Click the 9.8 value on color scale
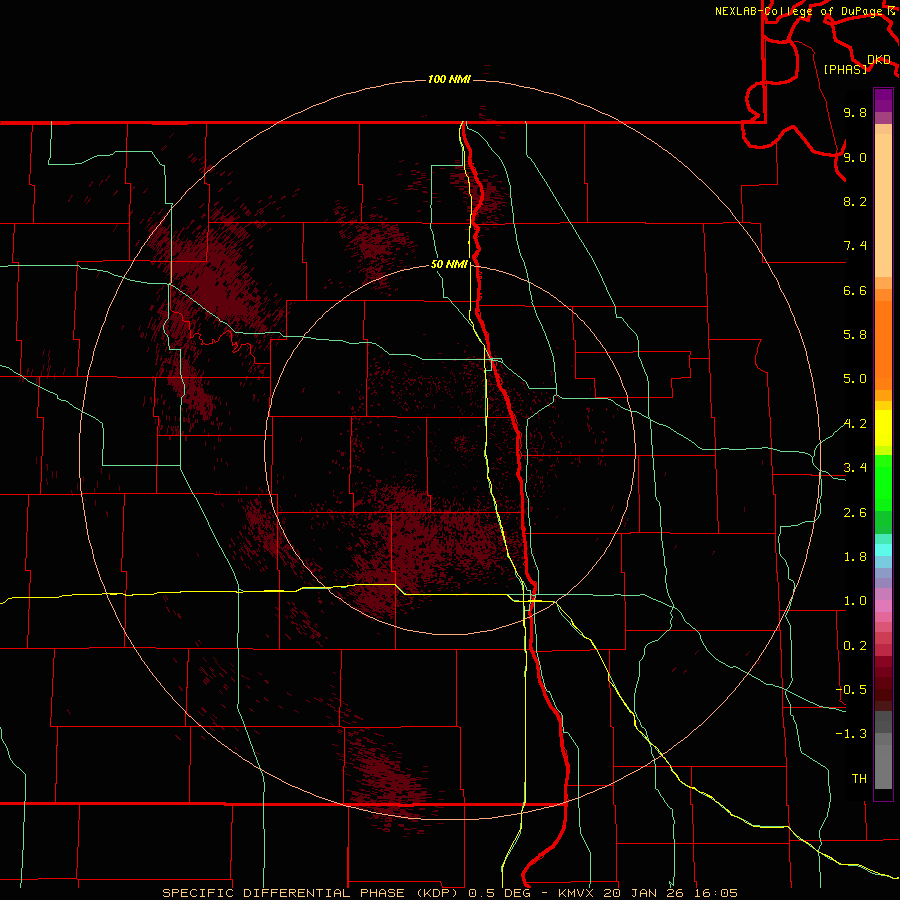Screen dimensions: 900x900 click(x=855, y=112)
